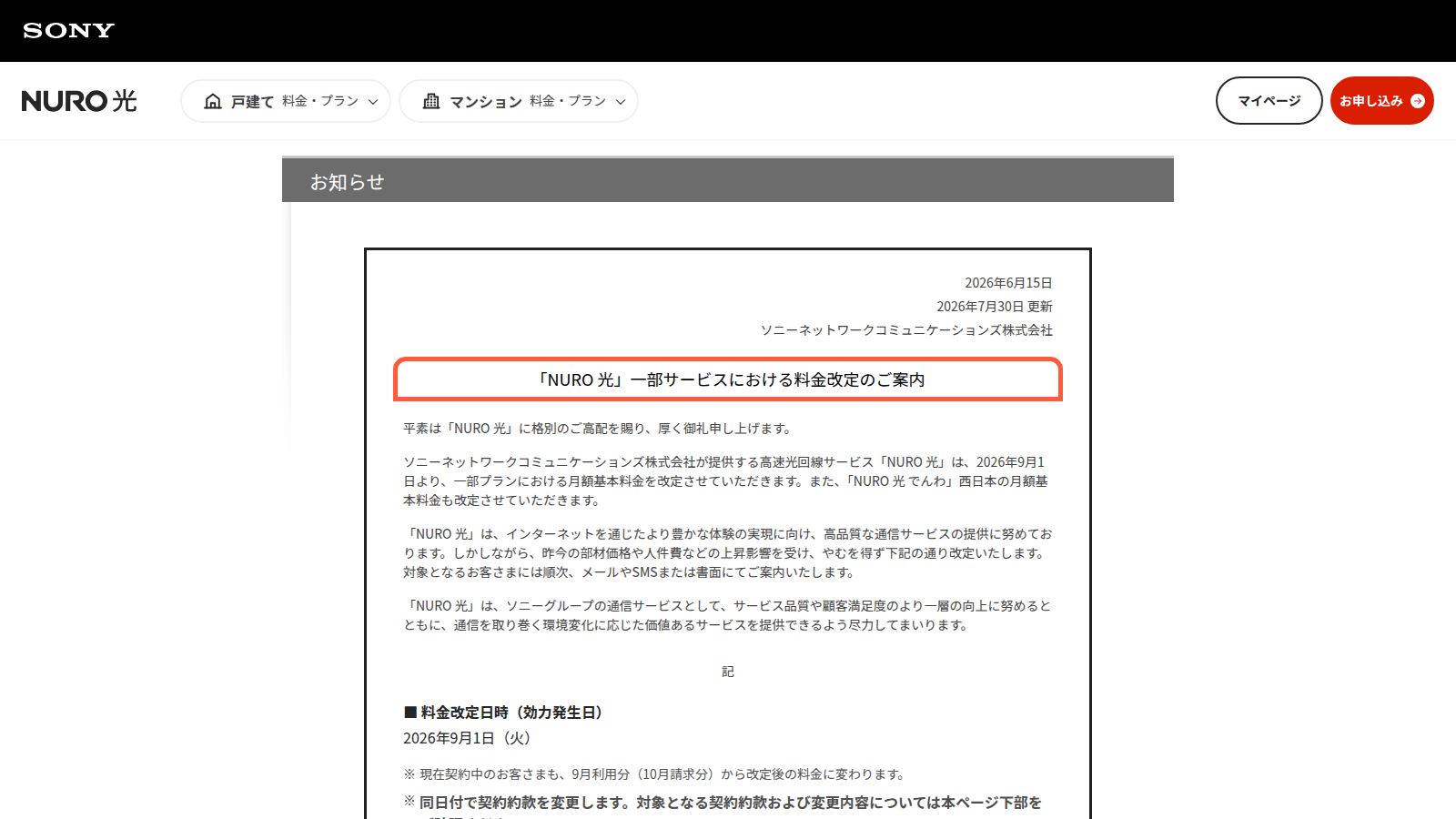This screenshot has width=1456, height=819.
Task: Open the 戸建て menu label
Action: point(252,102)
